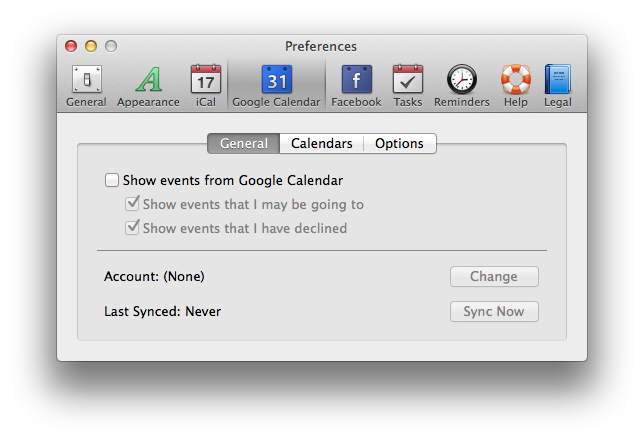Toggle Show events that I have declined
Screen dimensions: 644x440
click(x=132, y=228)
